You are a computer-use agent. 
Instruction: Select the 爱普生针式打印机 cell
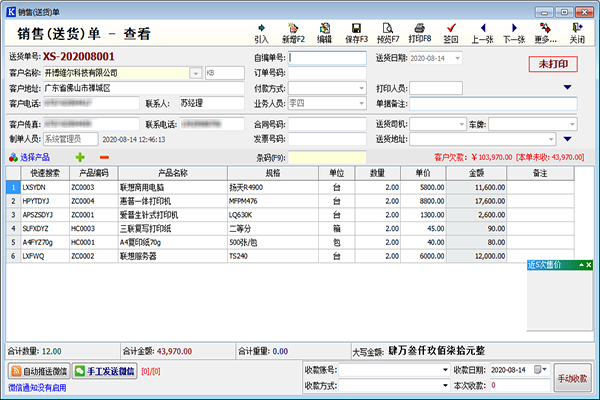(x=173, y=215)
